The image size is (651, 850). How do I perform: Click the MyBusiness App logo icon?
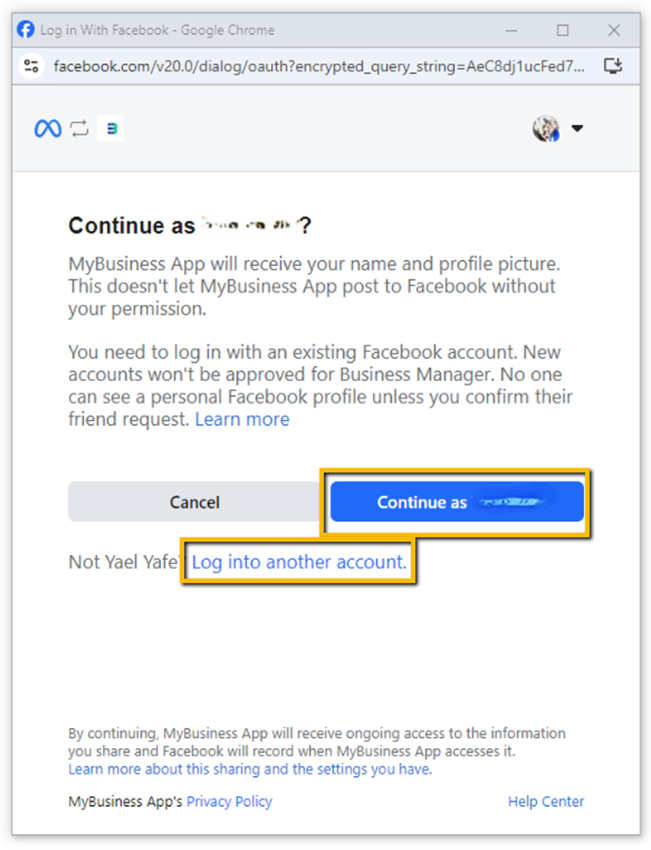pos(111,128)
